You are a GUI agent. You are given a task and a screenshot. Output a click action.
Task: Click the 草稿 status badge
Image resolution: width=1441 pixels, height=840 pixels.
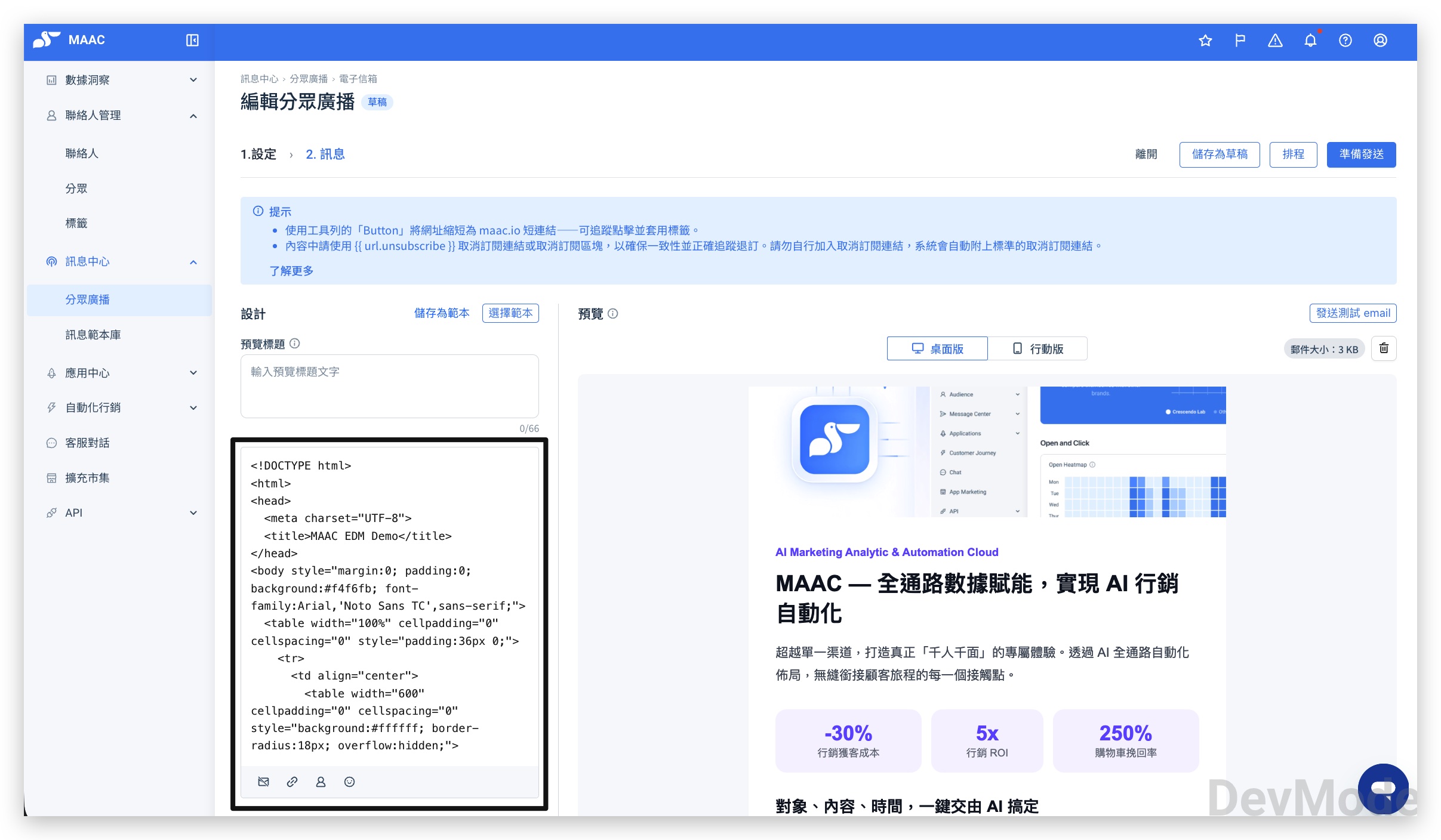pos(377,102)
